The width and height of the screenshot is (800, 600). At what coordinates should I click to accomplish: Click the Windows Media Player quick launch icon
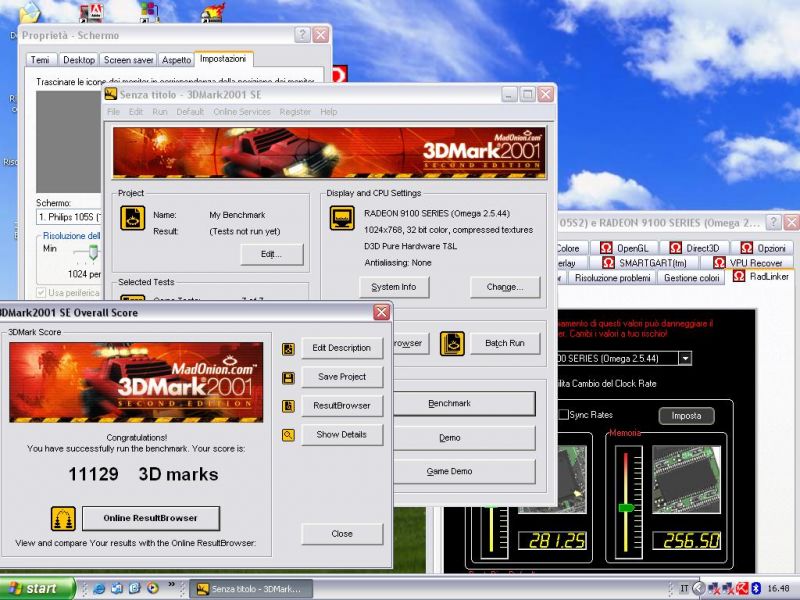153,588
